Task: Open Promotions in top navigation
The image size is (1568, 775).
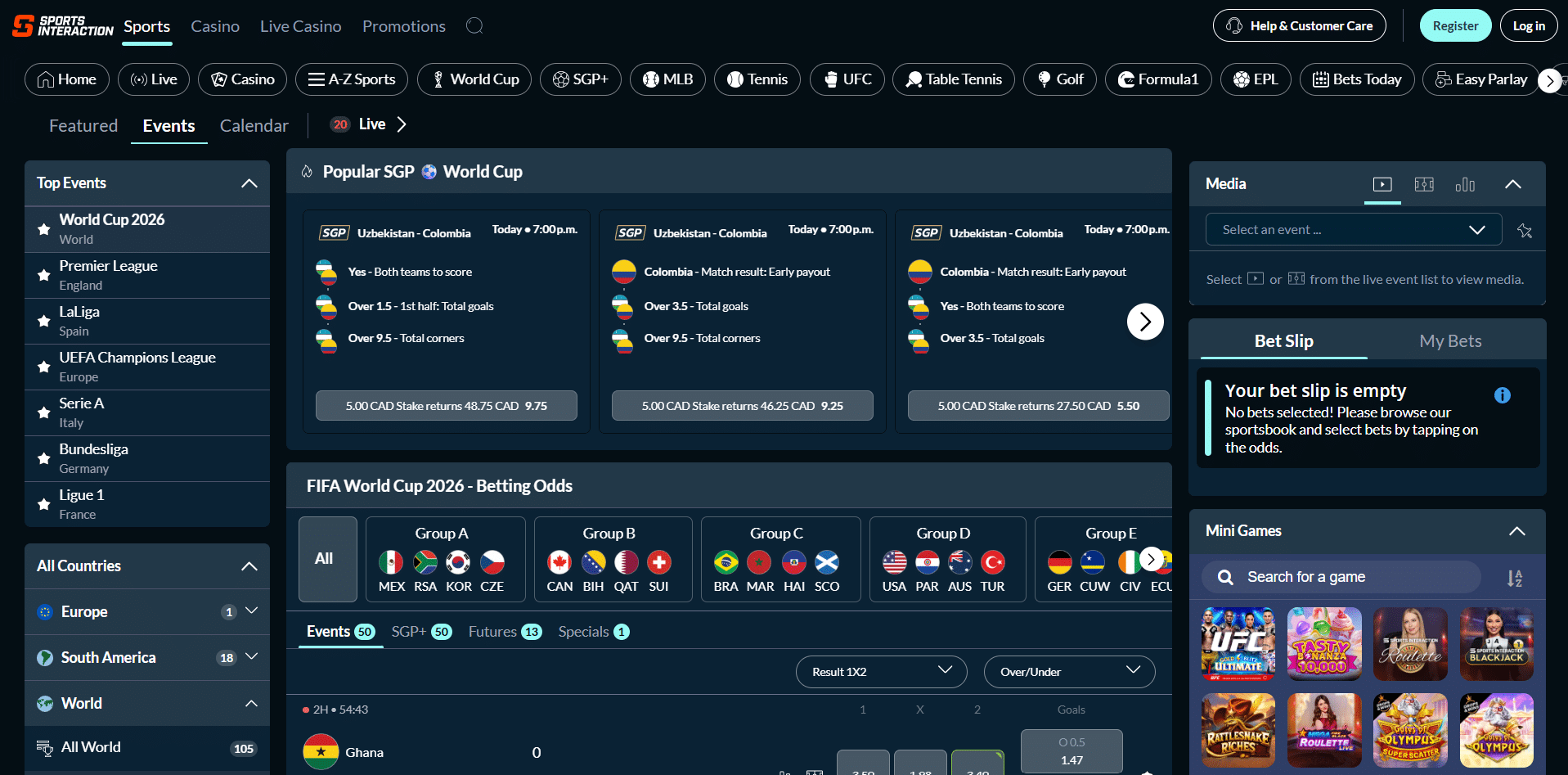Action: tap(404, 26)
